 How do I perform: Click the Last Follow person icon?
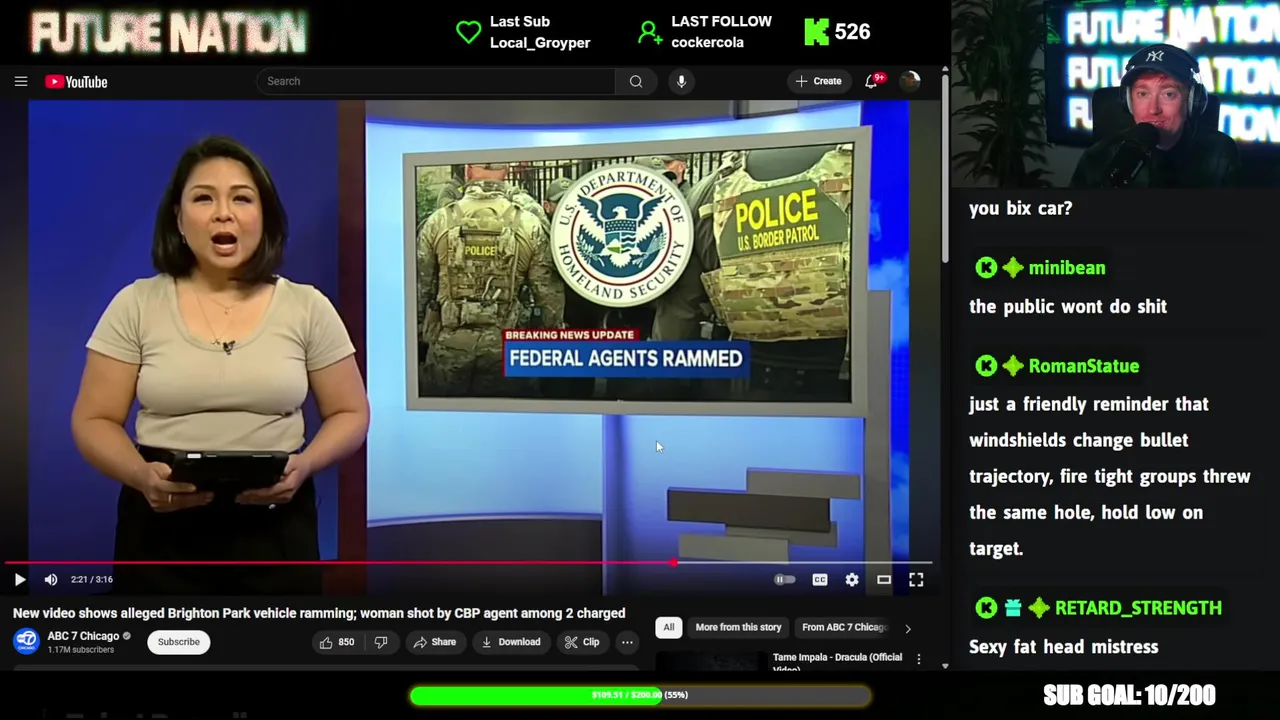point(650,32)
